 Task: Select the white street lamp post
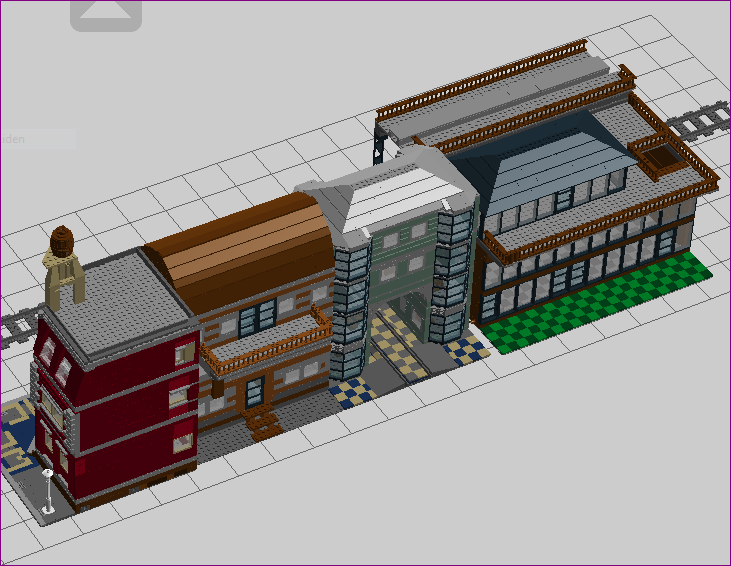pos(48,492)
